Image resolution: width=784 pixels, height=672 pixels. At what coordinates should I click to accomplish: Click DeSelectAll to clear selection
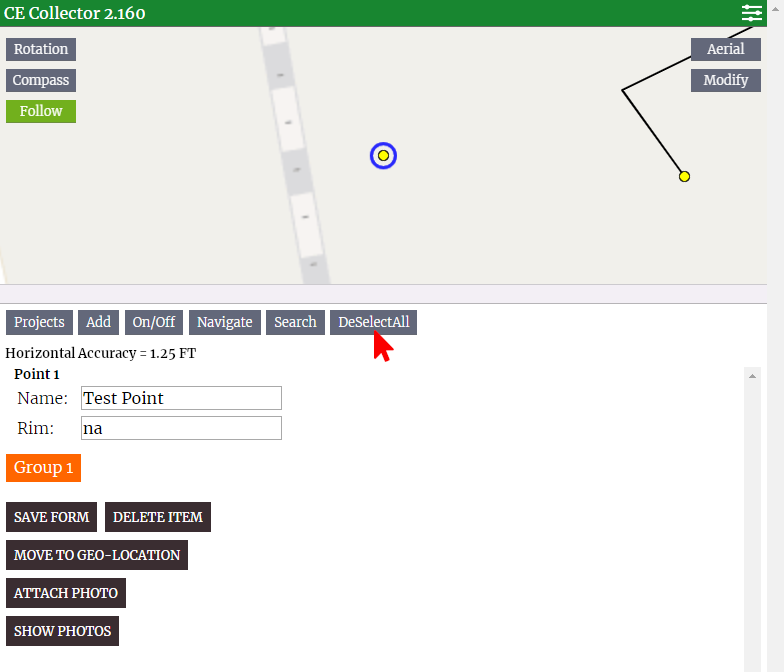click(x=373, y=322)
